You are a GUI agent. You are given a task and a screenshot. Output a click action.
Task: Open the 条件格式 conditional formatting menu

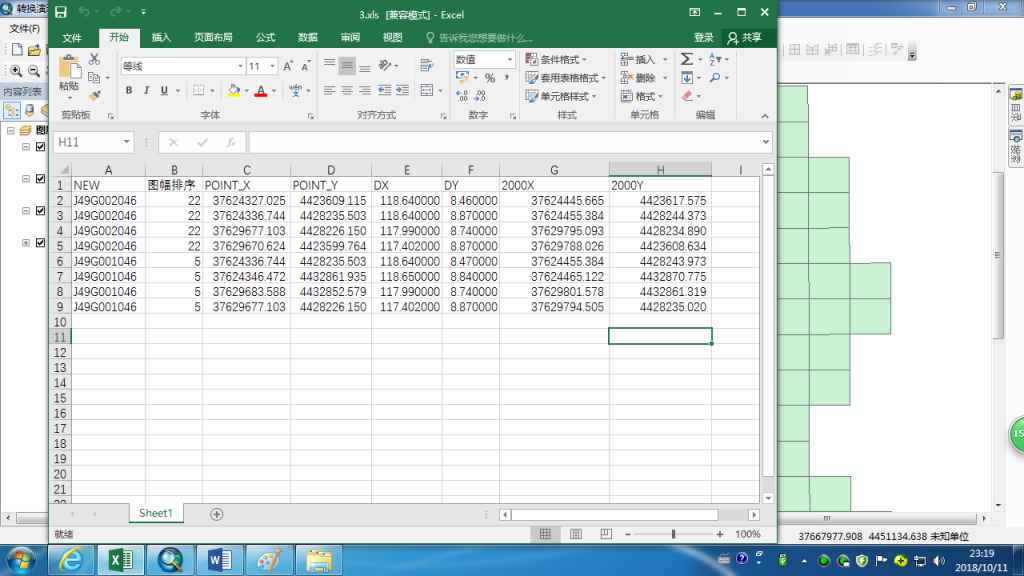pos(557,59)
